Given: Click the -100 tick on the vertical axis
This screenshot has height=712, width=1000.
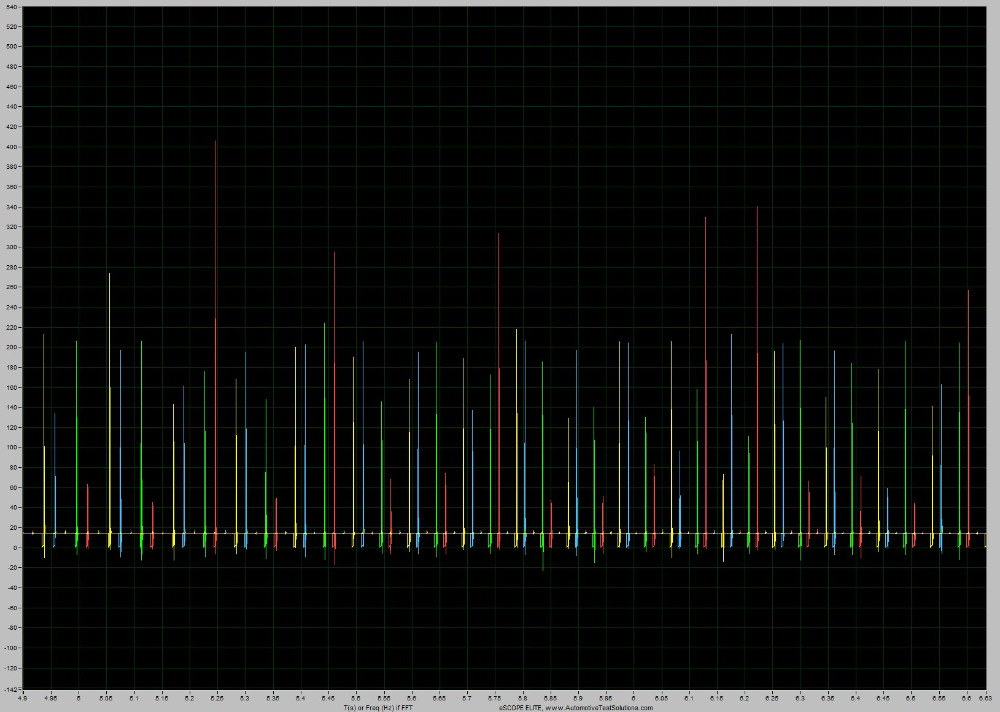Looking at the screenshot, I should tap(10, 648).
